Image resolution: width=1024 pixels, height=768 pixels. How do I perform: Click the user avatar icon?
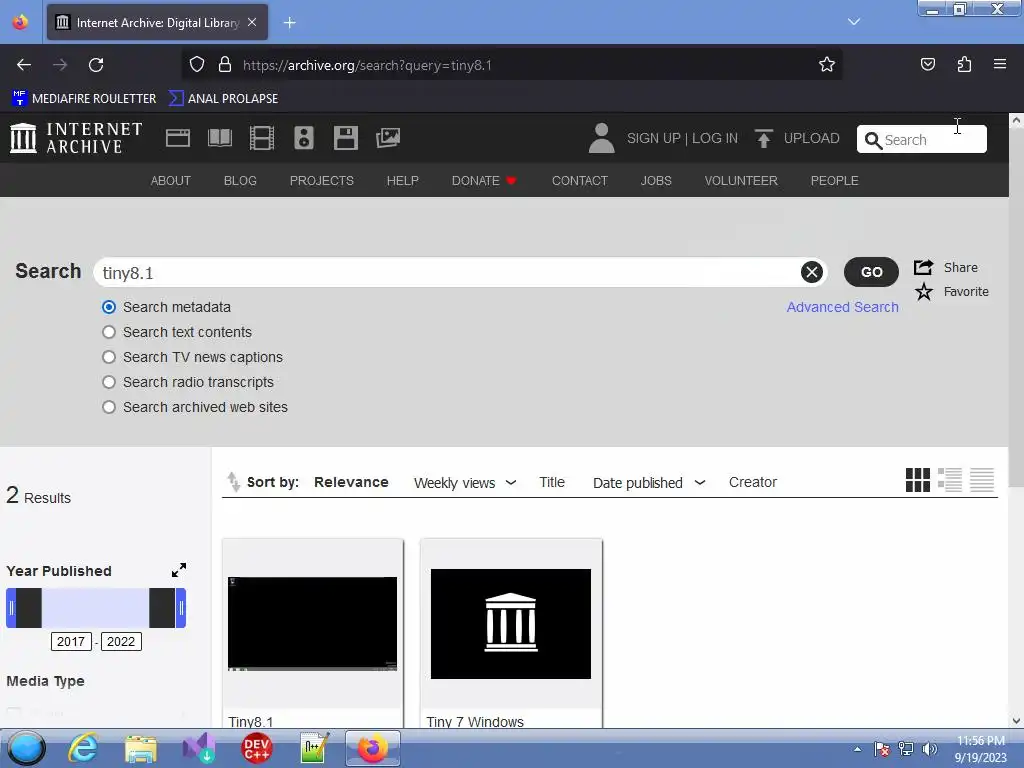click(x=601, y=138)
